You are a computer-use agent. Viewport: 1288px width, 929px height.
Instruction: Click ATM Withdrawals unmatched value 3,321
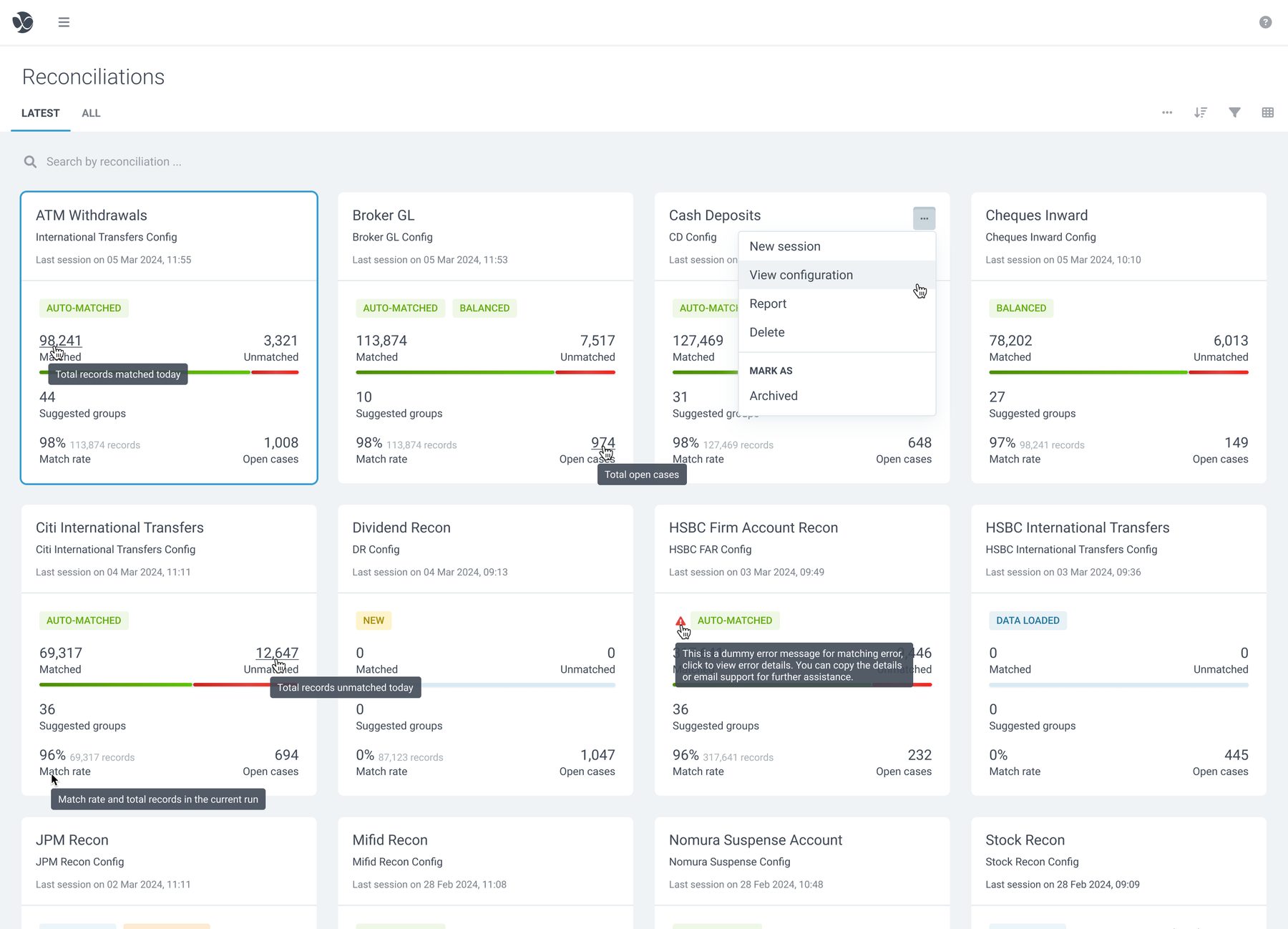click(x=280, y=341)
